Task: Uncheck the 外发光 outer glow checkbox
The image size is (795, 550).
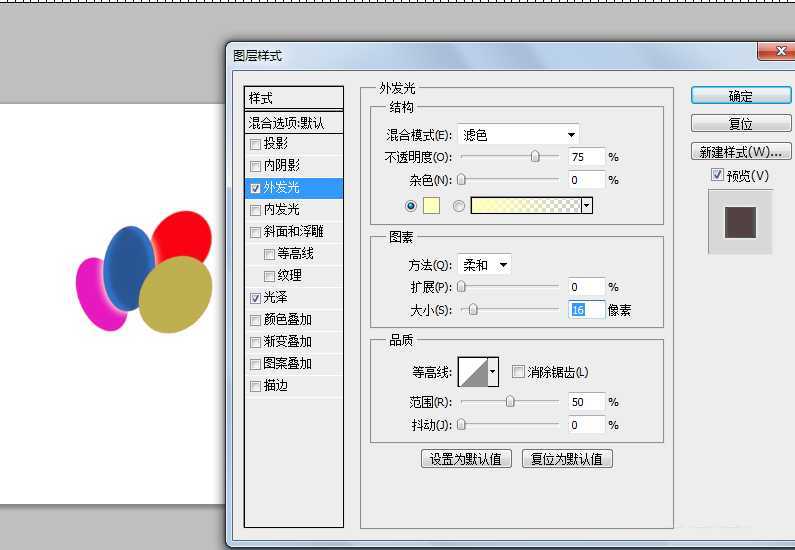Action: (256, 189)
